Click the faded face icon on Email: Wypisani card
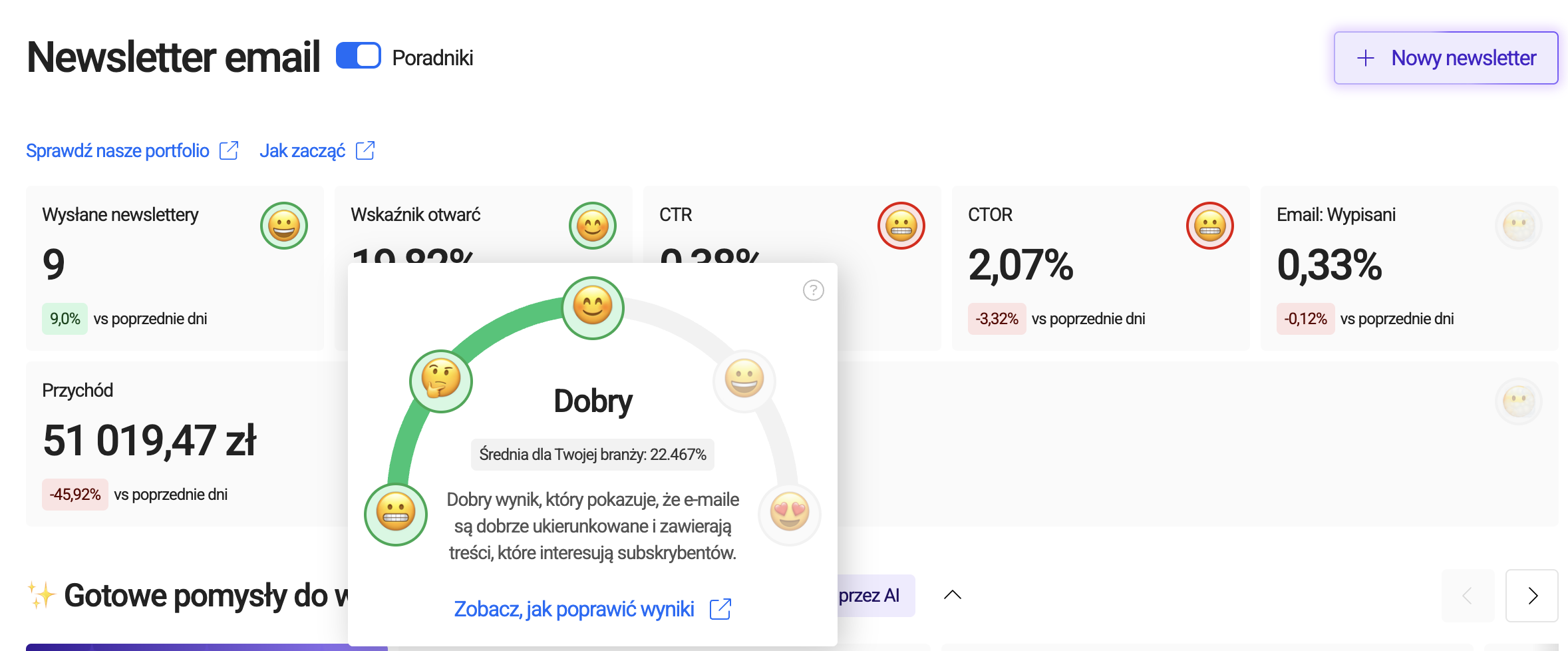The image size is (1568, 651). pyautogui.click(x=1519, y=226)
